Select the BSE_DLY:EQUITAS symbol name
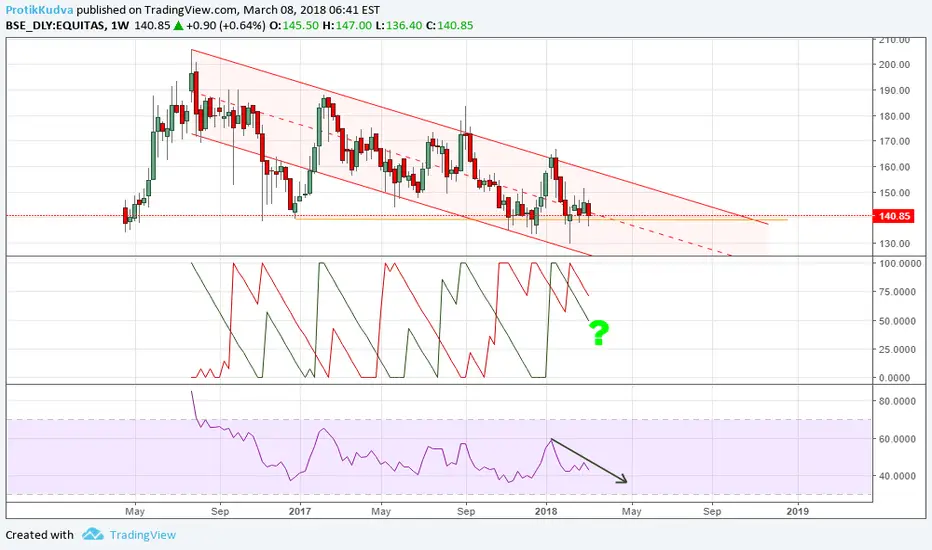The width and height of the screenshot is (932, 550). pos(56,26)
